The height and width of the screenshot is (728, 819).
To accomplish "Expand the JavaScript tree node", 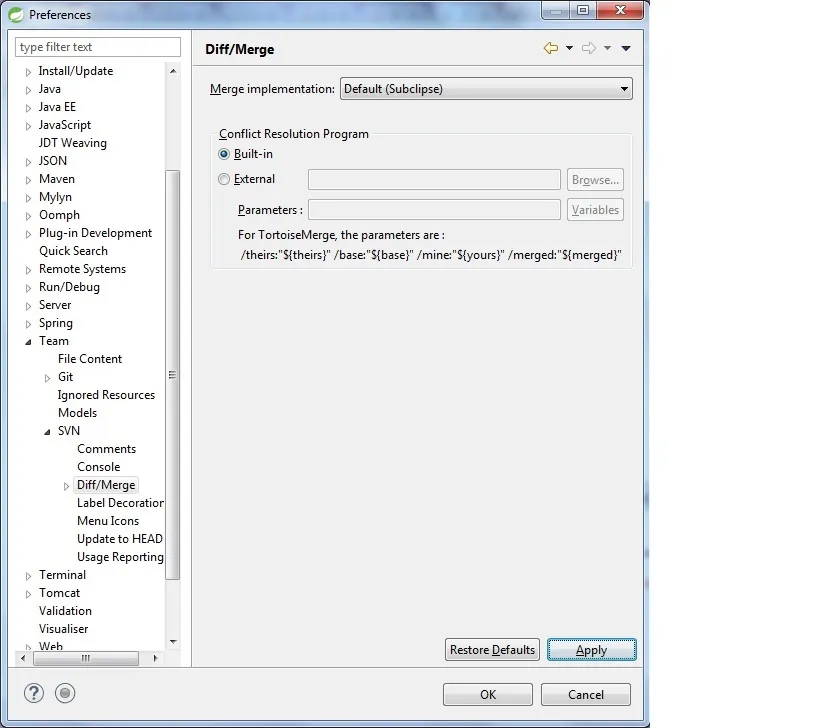I will click(28, 126).
